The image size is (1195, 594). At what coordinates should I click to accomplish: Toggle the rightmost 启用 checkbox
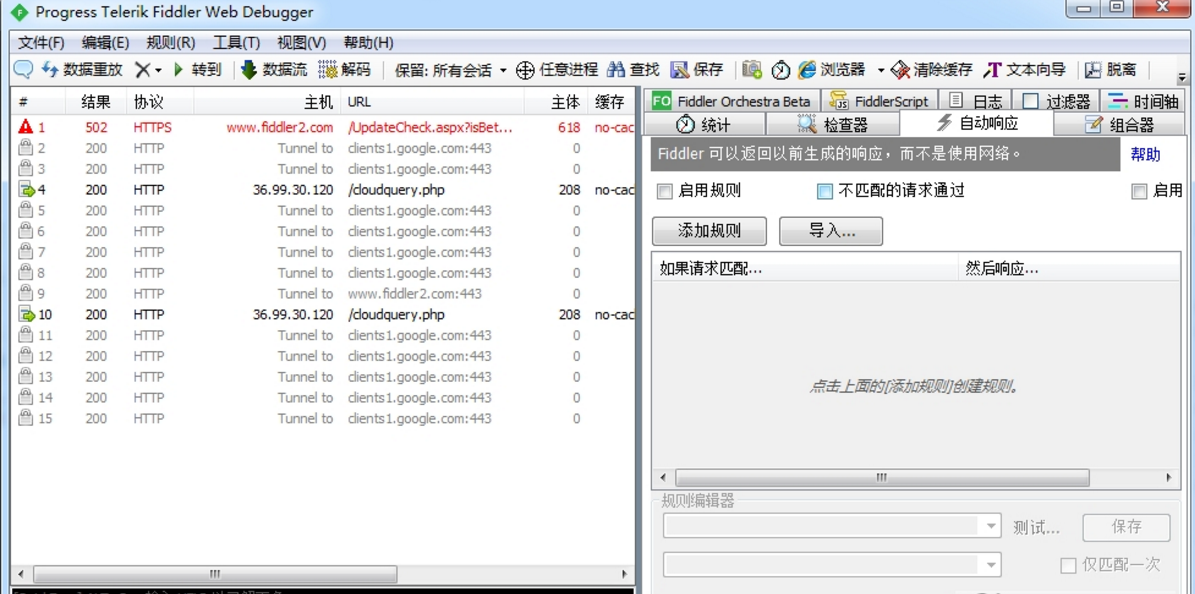(1139, 191)
